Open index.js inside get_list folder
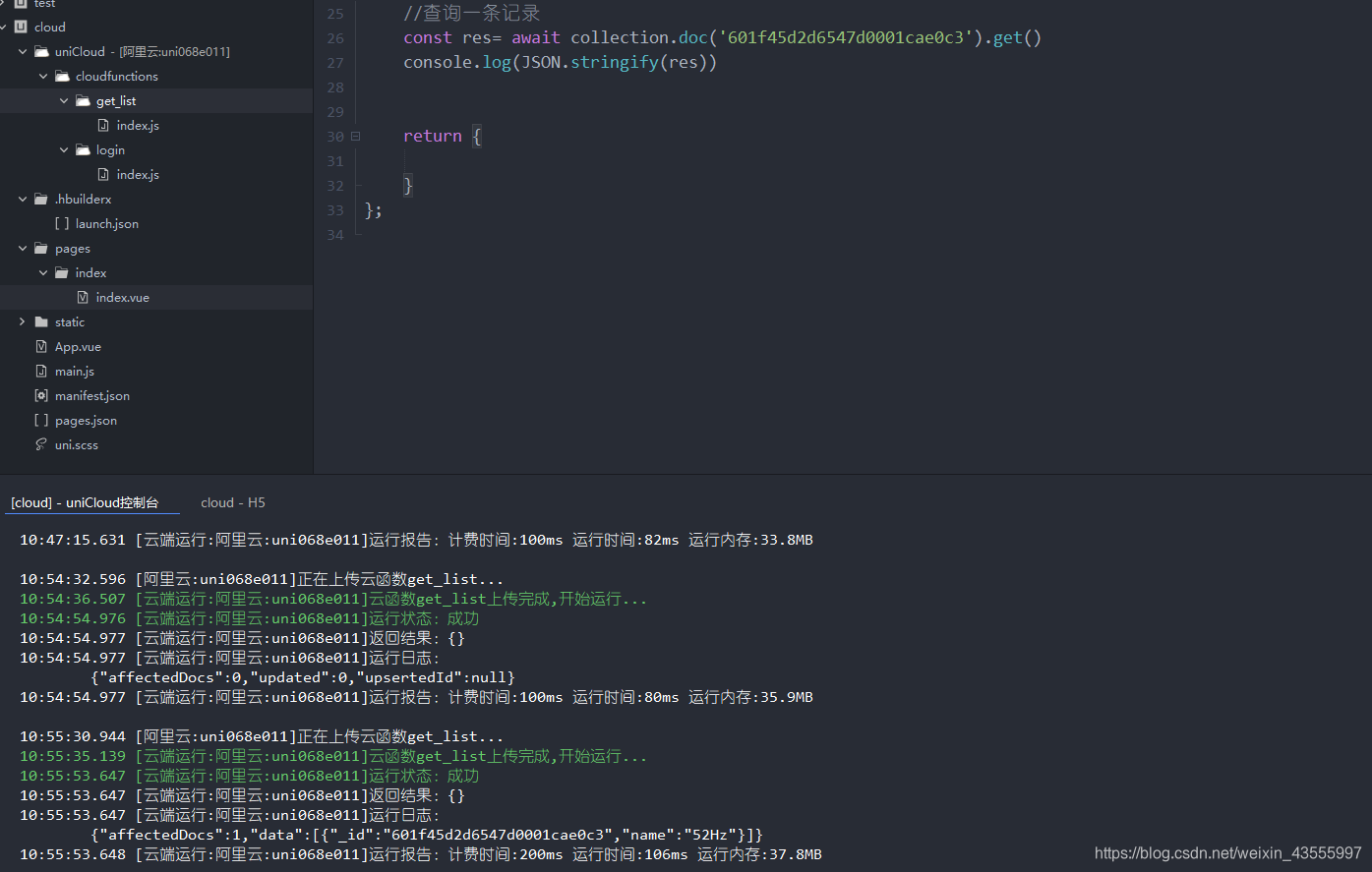This screenshot has width=1372, height=872. (138, 126)
